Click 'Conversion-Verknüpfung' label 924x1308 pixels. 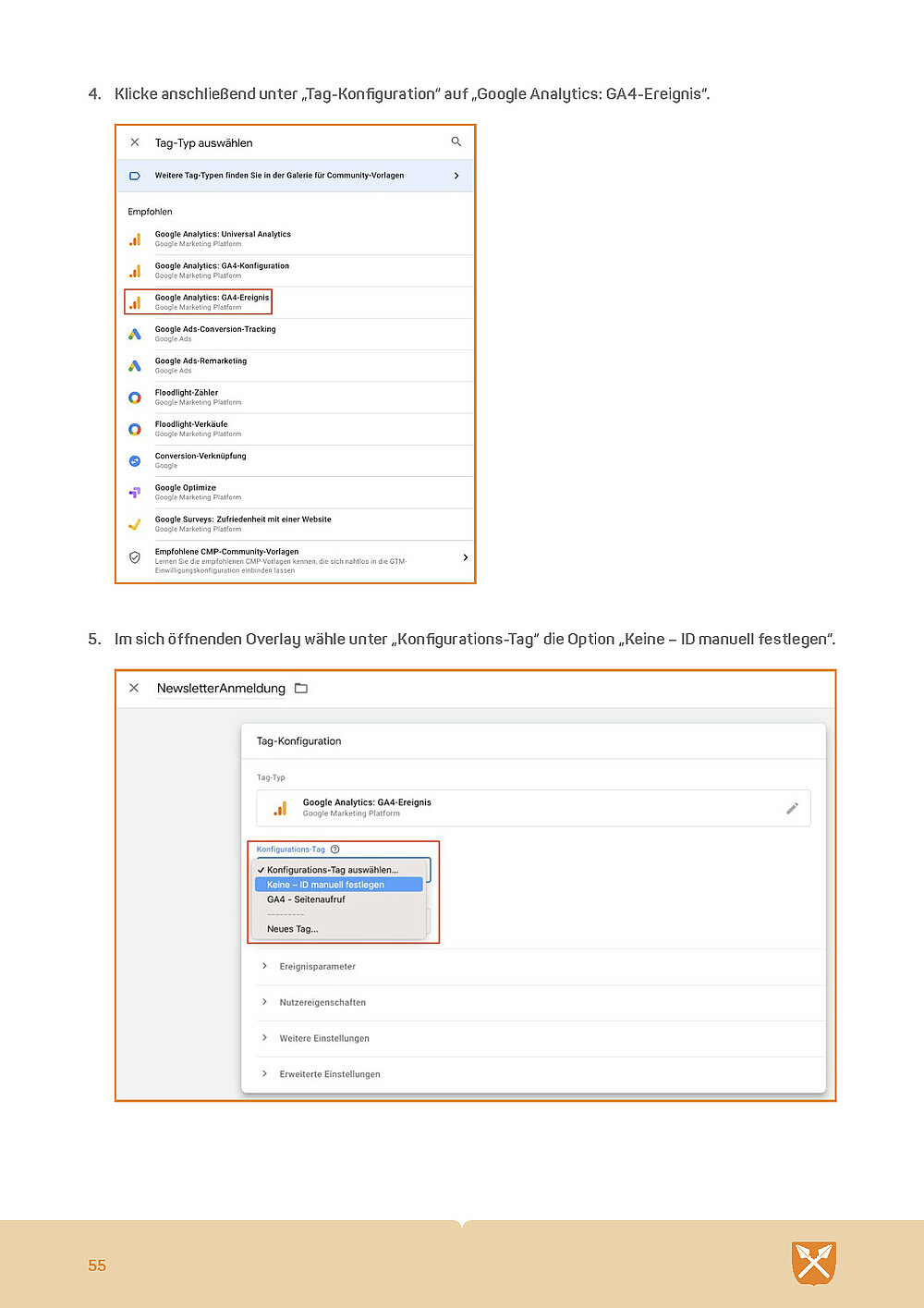(x=201, y=456)
